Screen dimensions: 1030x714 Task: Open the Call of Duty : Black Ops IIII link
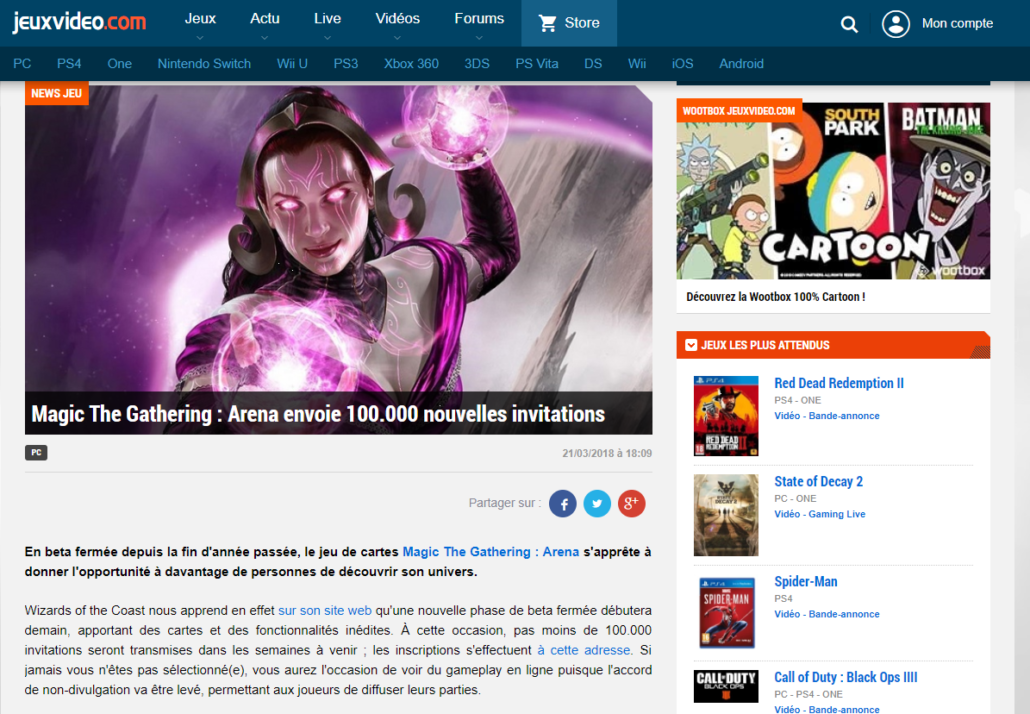846,677
